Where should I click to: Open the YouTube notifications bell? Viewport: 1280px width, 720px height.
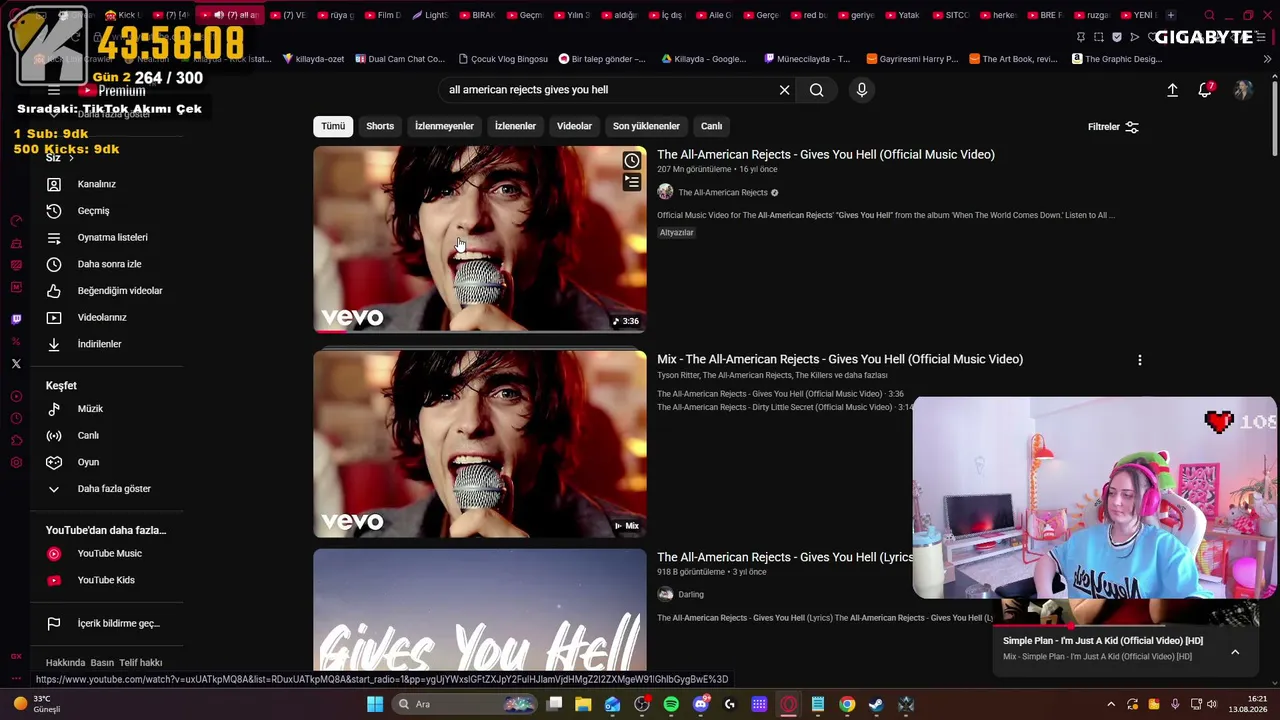1206,90
